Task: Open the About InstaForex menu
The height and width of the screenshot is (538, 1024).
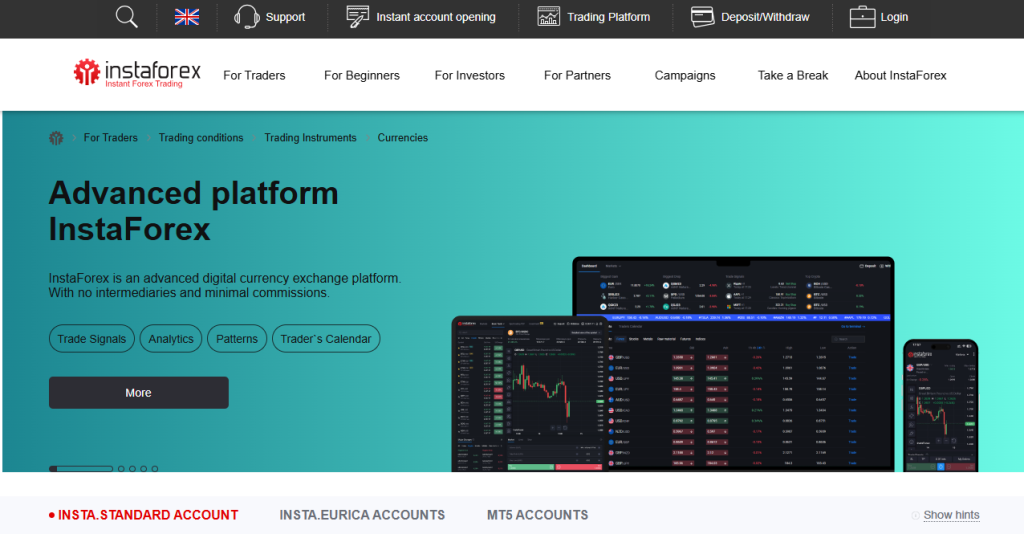Action: [901, 75]
